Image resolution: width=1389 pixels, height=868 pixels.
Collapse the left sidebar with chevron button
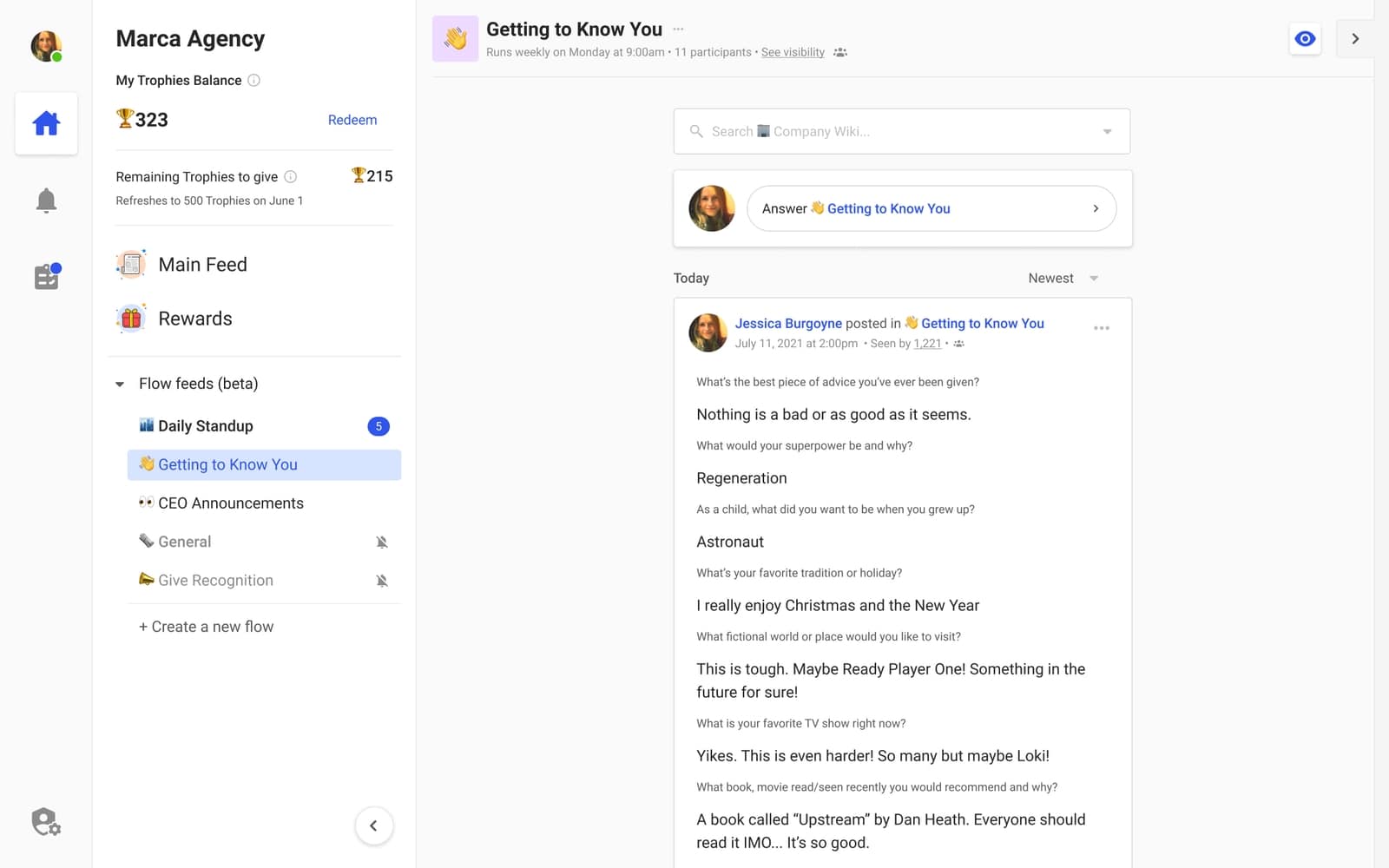pyautogui.click(x=374, y=825)
